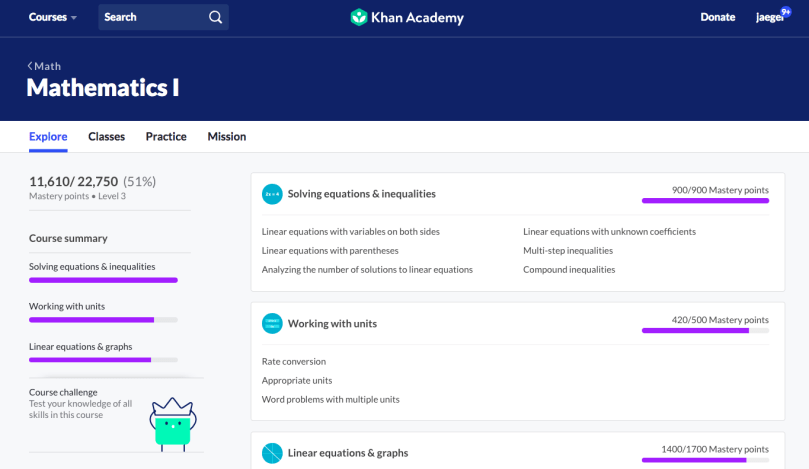809x469 pixels.
Task: Open Analyzing the number of solutions lesson
Action: [367, 270]
